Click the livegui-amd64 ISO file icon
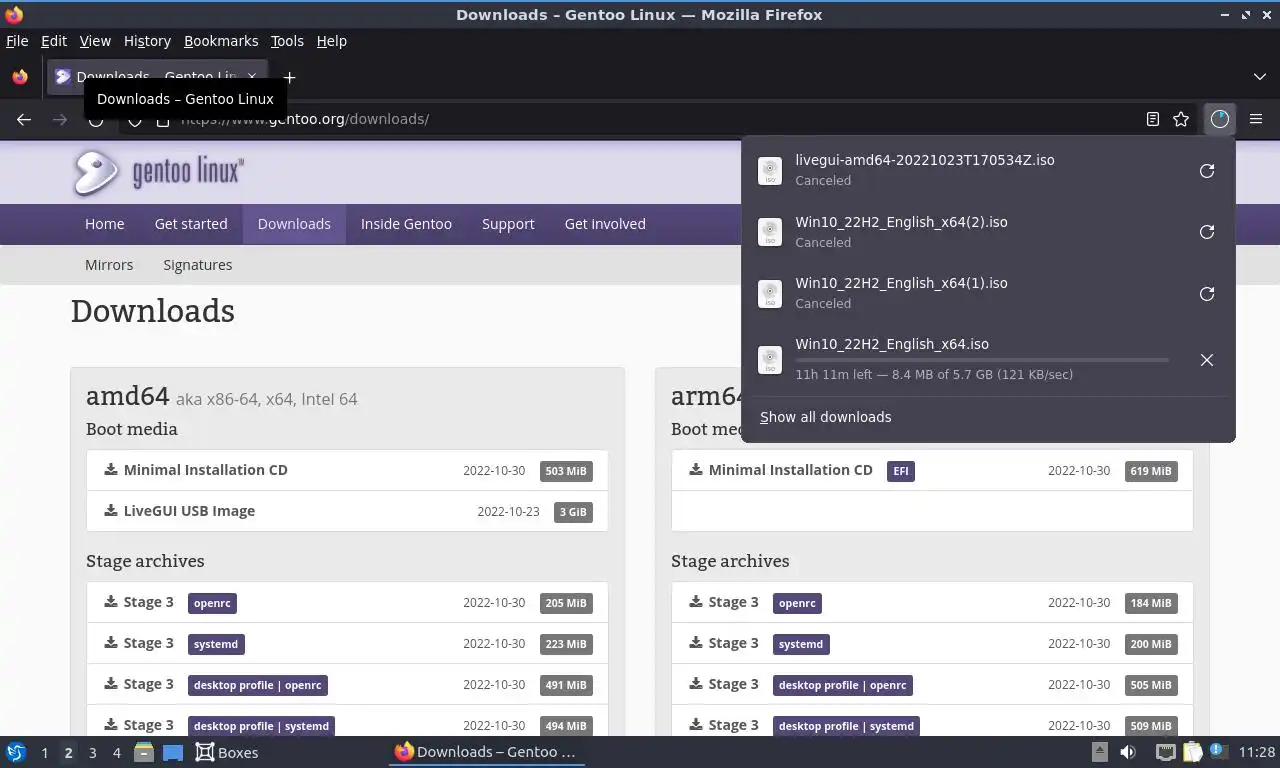The height and width of the screenshot is (768, 1280). 769,171
